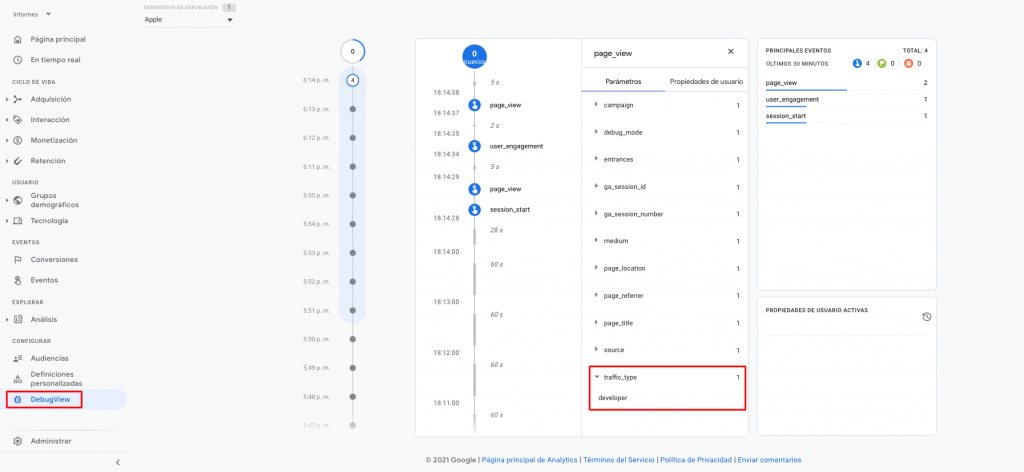Expand Adquisición section in sidebar
Viewport: 1024px width, 472px height.
pos(7,99)
